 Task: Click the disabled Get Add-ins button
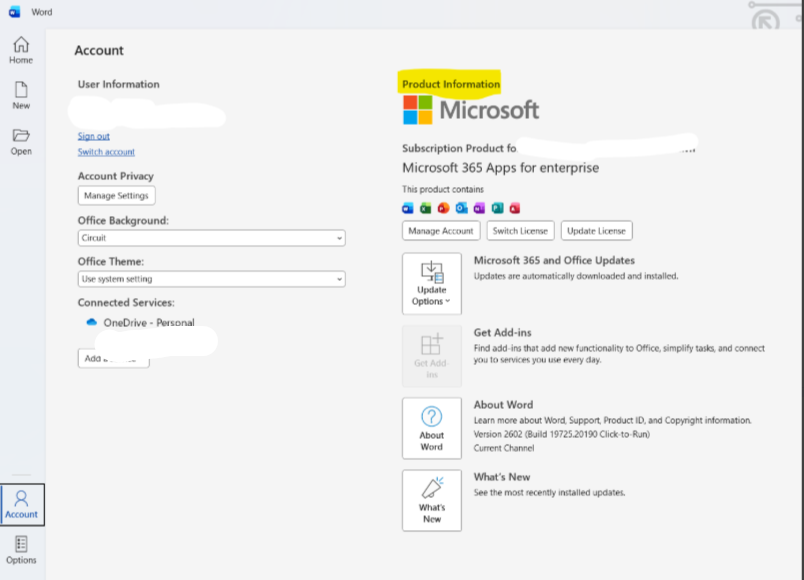click(x=432, y=356)
